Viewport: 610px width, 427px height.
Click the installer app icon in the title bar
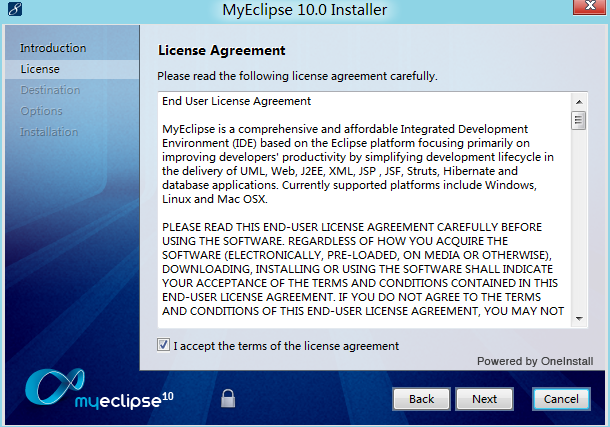tap(15, 9)
